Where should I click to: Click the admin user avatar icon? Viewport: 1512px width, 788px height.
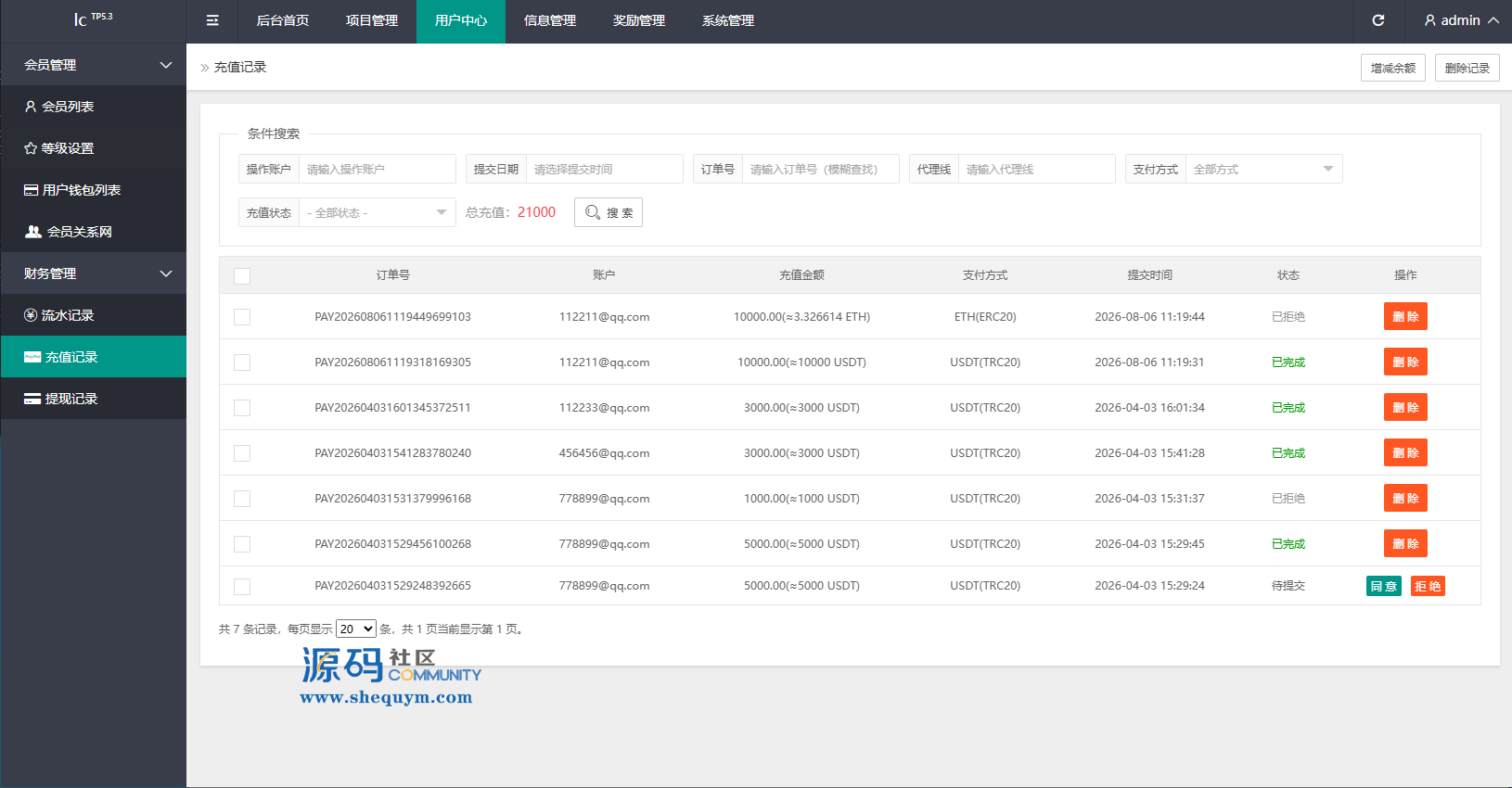1430,20
